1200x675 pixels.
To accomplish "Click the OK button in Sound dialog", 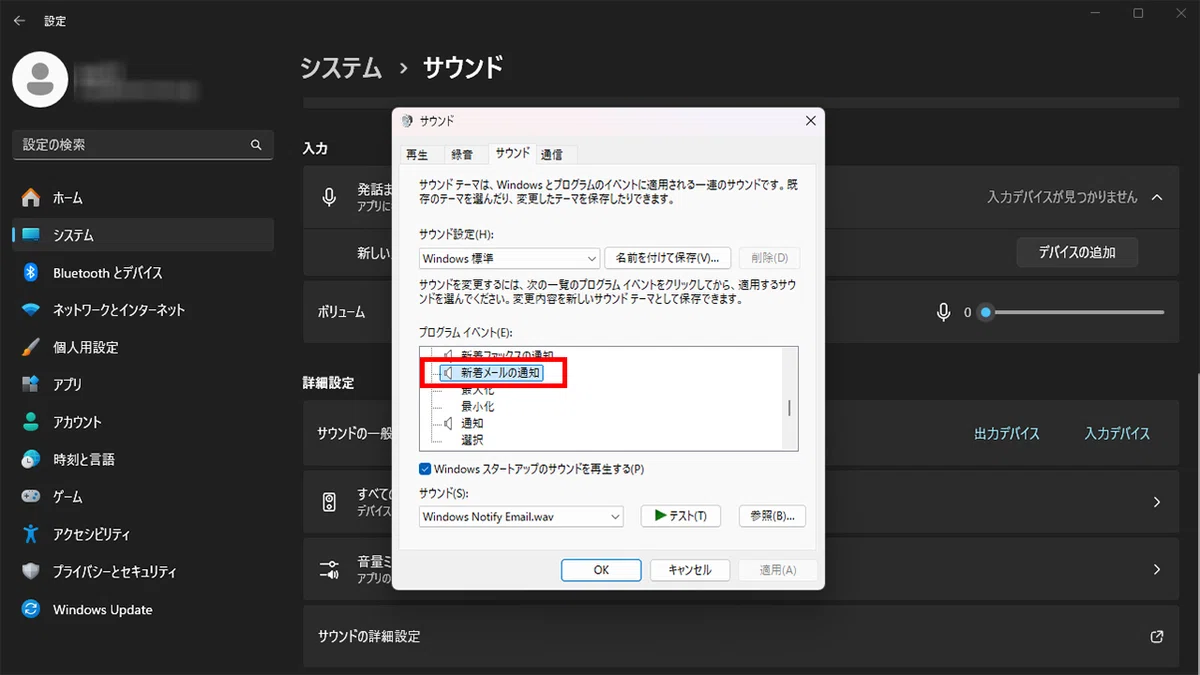I will [601, 570].
